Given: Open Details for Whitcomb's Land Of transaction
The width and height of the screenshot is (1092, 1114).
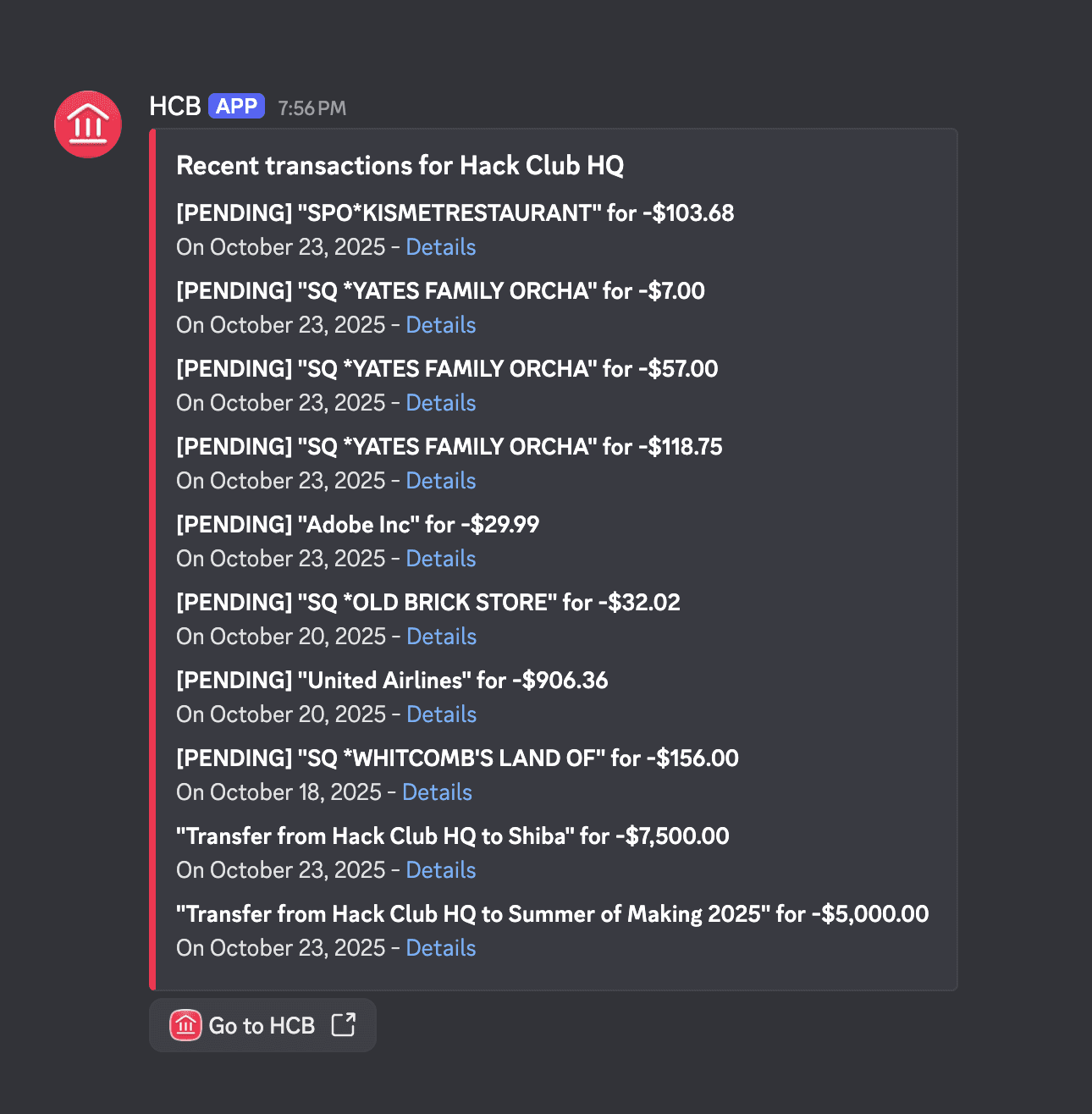Looking at the screenshot, I should pyautogui.click(x=437, y=792).
